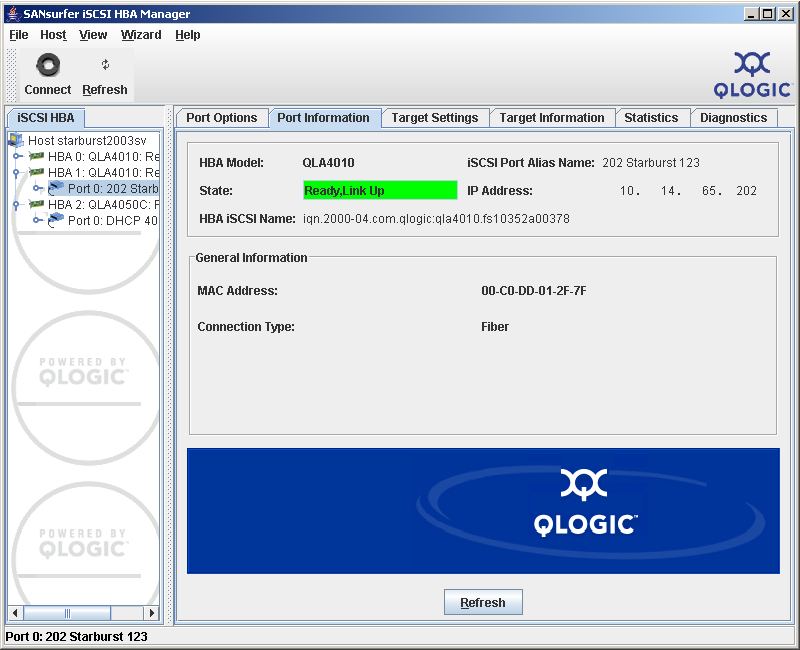Screen dimensions: 800x650
Task: Minimize the SANsurfer window
Action: 751,14
